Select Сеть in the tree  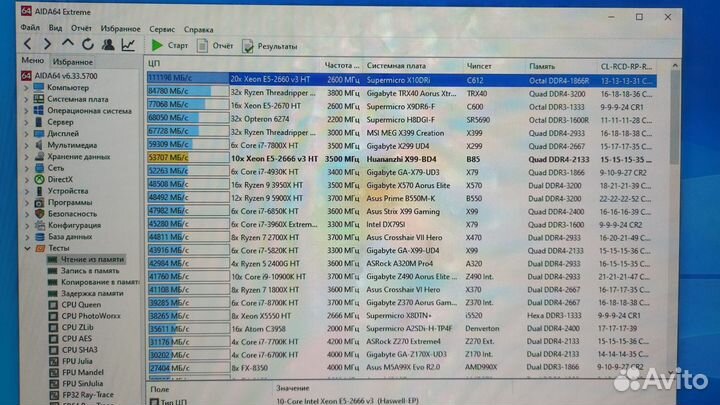[x=56, y=168]
